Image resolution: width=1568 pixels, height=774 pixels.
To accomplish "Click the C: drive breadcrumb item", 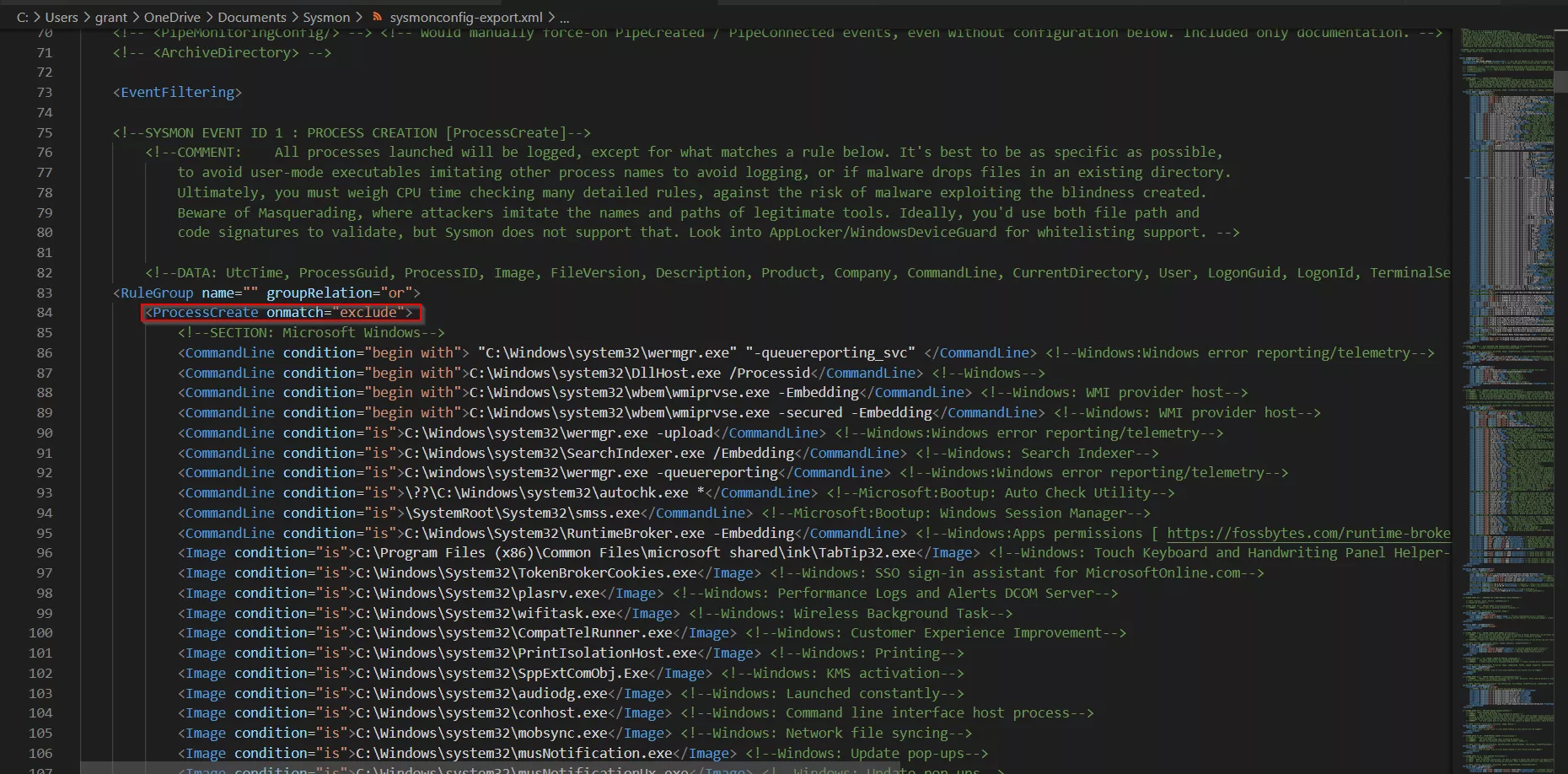I will click(21, 17).
